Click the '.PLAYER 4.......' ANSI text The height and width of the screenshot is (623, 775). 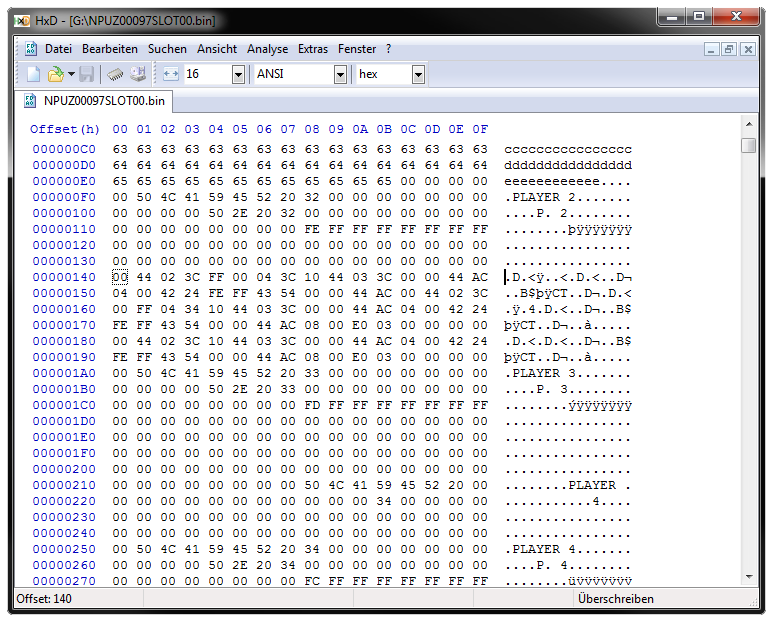coord(568,549)
